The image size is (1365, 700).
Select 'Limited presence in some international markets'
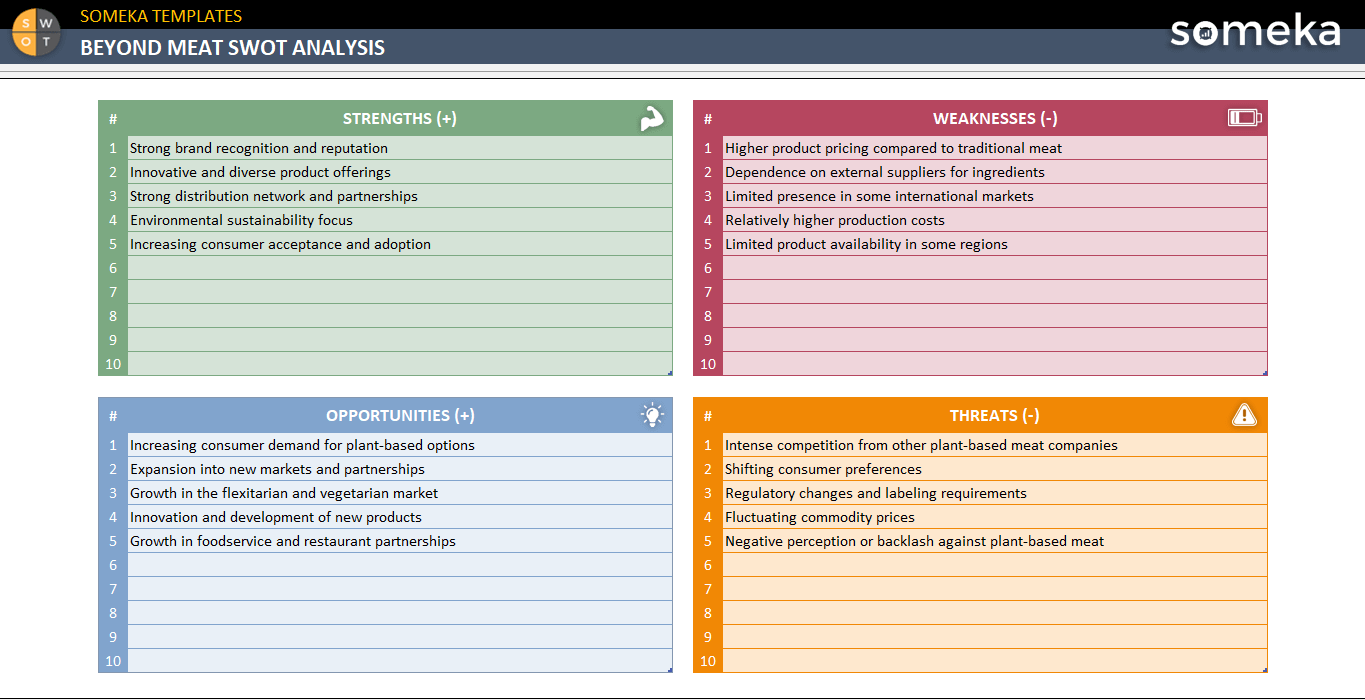pyautogui.click(x=995, y=196)
